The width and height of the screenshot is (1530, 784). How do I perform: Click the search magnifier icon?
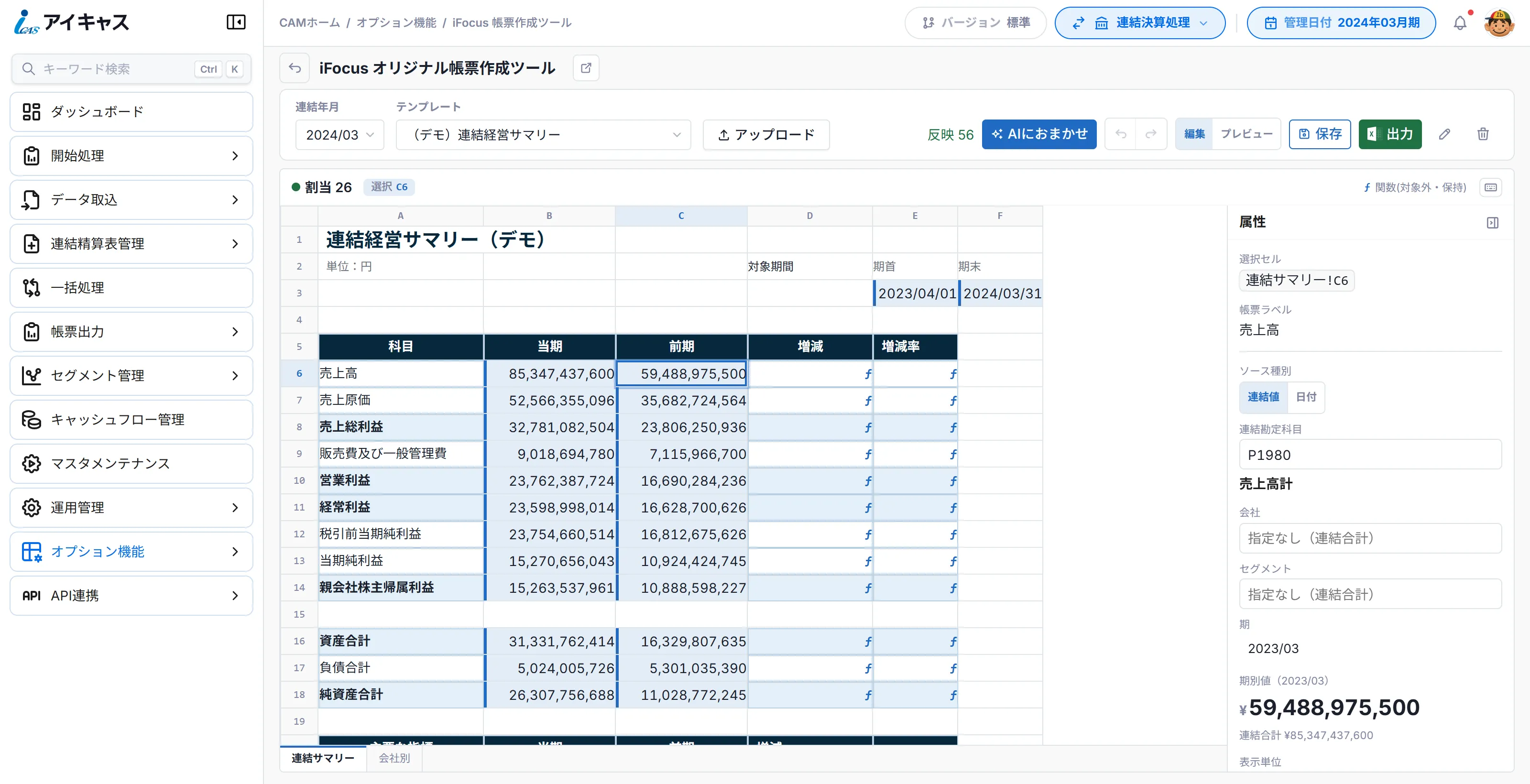[x=28, y=69]
